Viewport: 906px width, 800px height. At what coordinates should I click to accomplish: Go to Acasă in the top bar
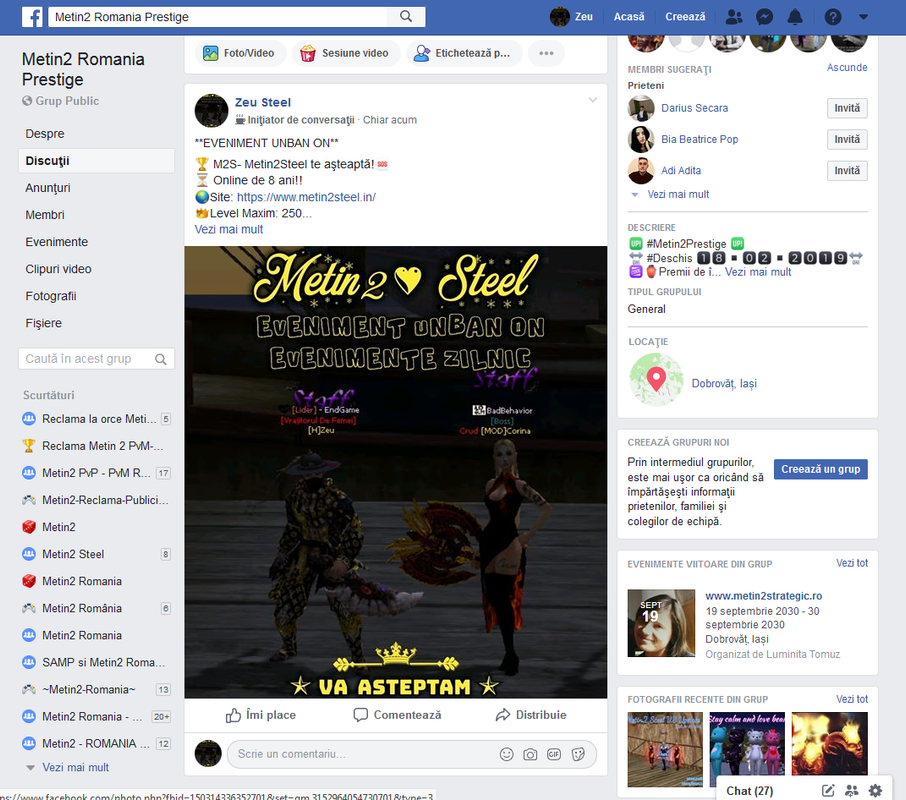629,17
